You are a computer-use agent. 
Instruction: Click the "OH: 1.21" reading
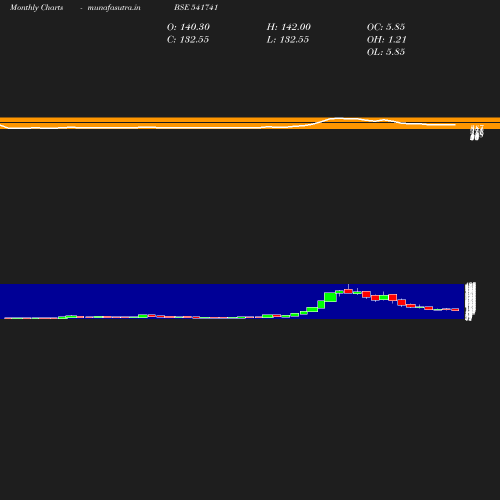point(387,40)
